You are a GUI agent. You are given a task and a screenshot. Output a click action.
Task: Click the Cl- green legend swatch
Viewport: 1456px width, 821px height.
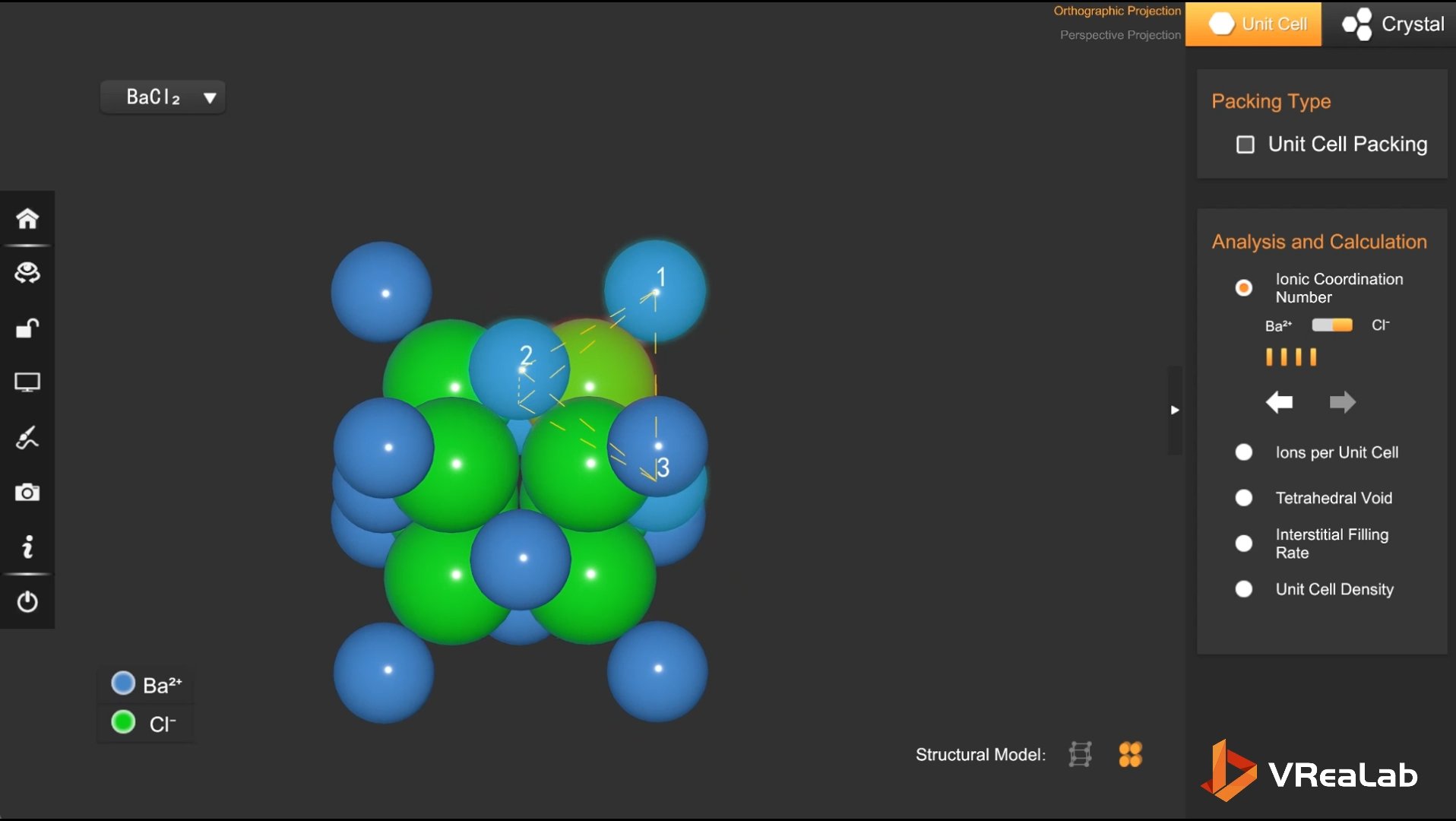click(x=123, y=722)
